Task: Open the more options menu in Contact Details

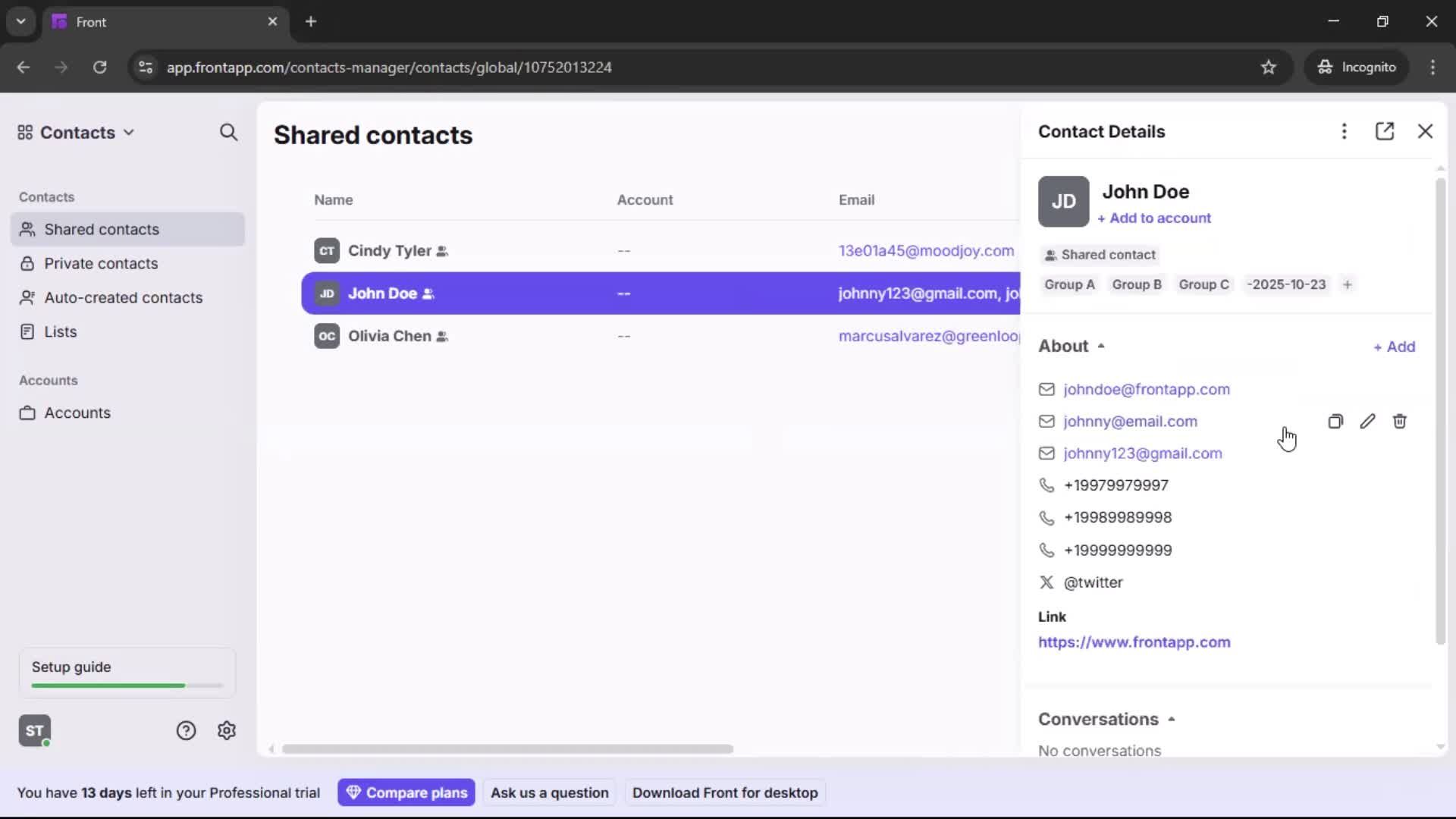Action: tap(1344, 131)
